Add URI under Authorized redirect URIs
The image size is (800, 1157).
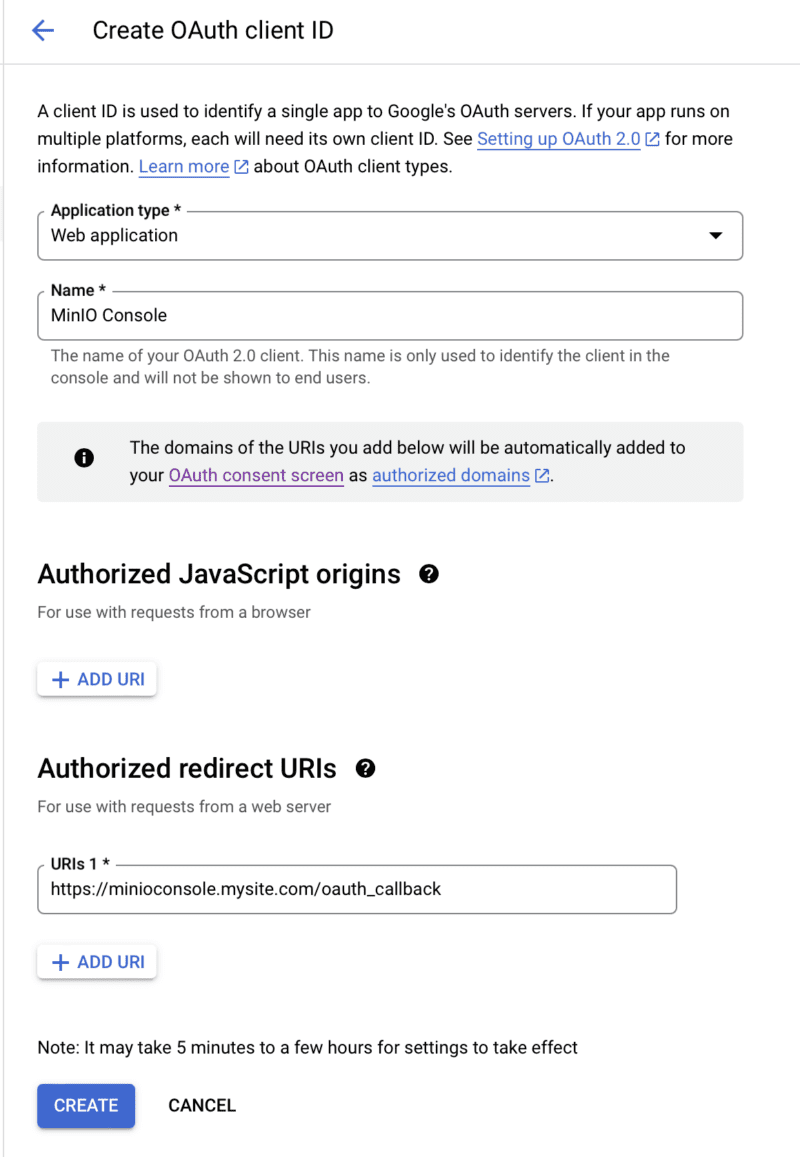click(x=97, y=962)
